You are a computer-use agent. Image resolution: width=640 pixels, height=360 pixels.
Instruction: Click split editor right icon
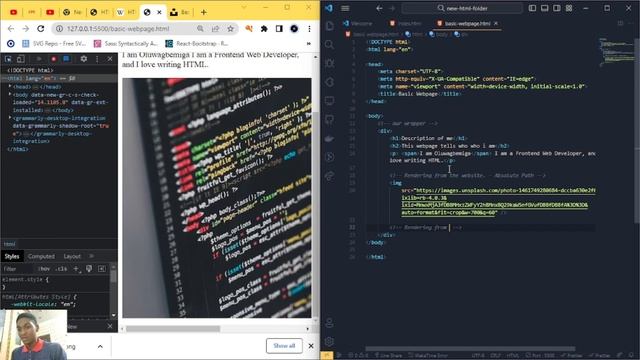(620, 24)
